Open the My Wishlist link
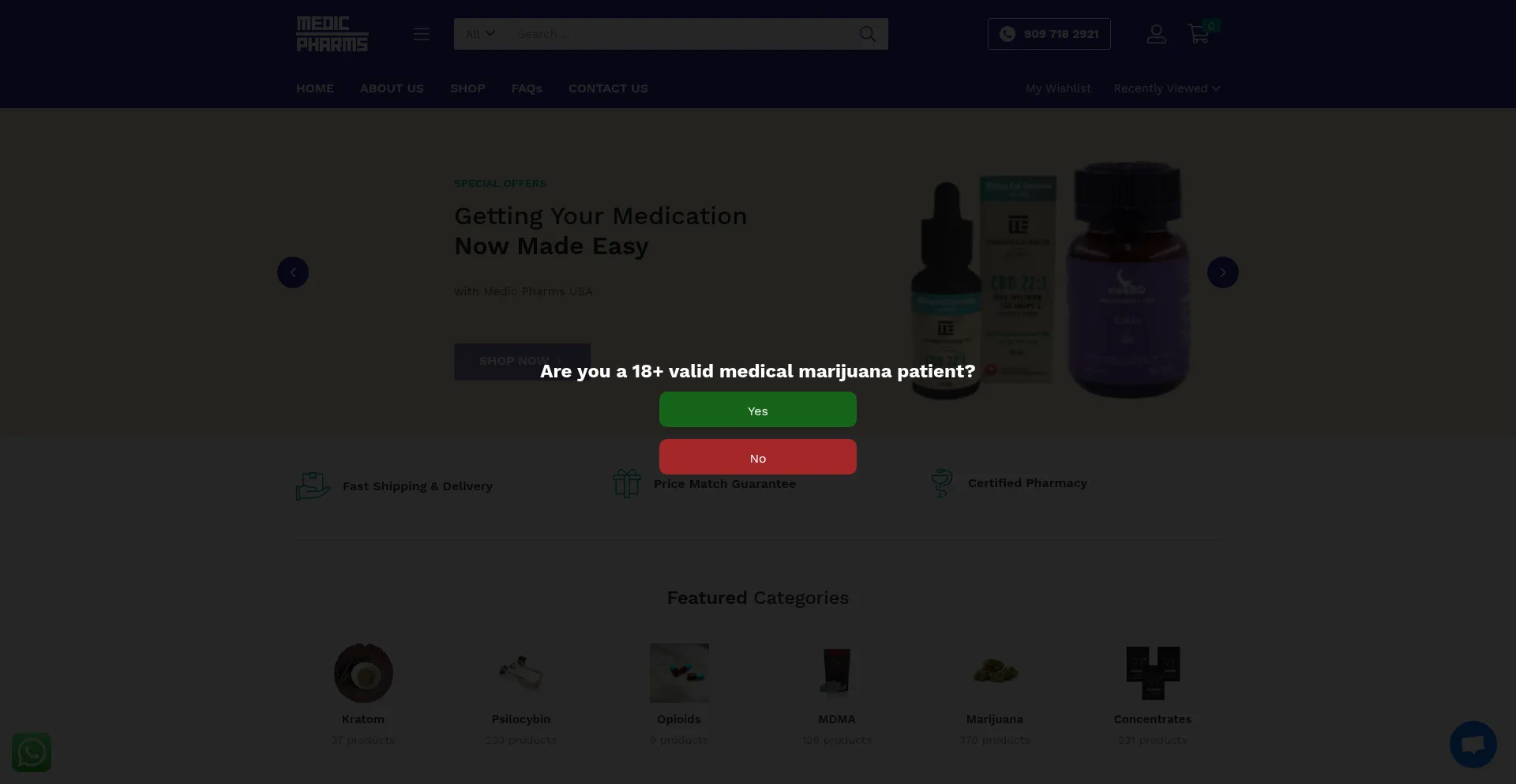The height and width of the screenshot is (784, 1516). (x=1058, y=88)
